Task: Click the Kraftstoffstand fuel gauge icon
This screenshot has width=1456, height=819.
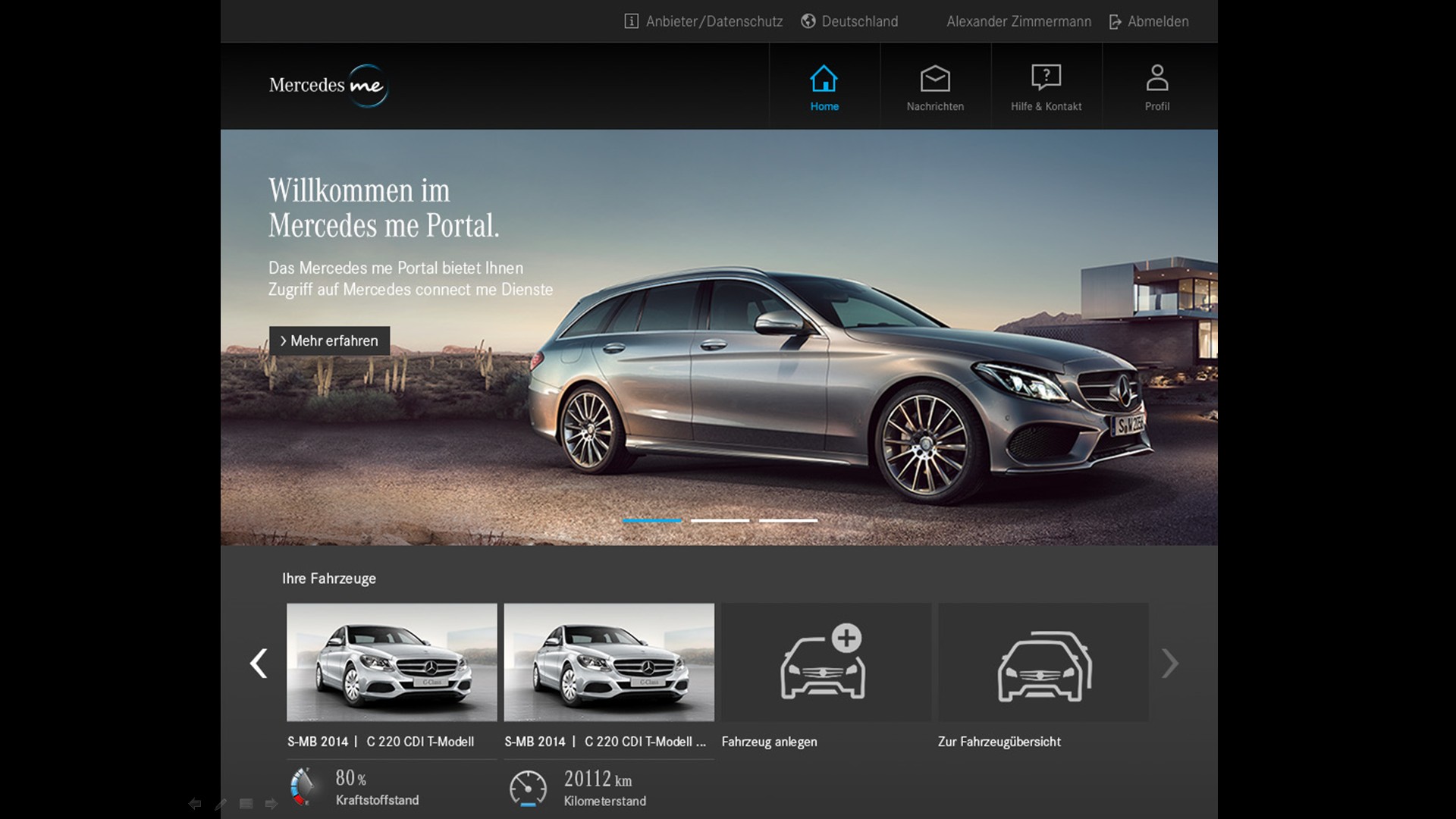Action: (303, 787)
